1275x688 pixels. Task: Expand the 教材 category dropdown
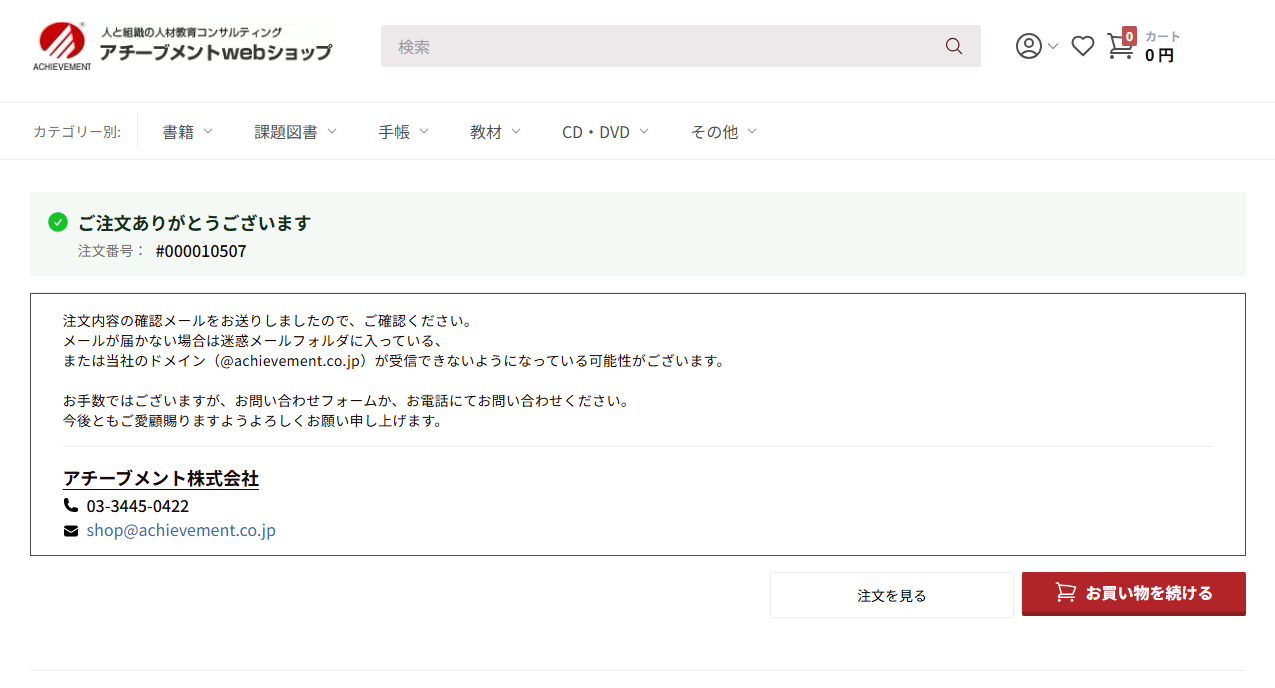(496, 131)
